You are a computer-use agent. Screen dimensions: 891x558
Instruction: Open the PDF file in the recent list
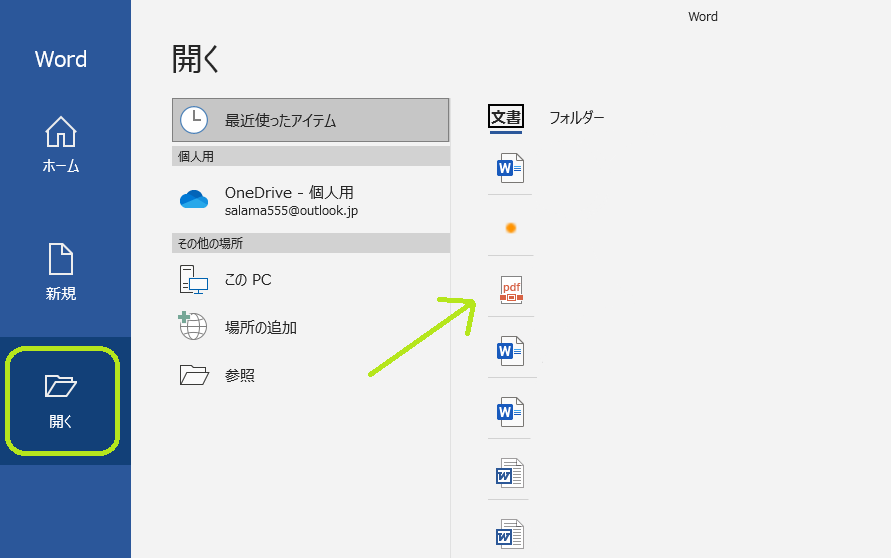(511, 290)
